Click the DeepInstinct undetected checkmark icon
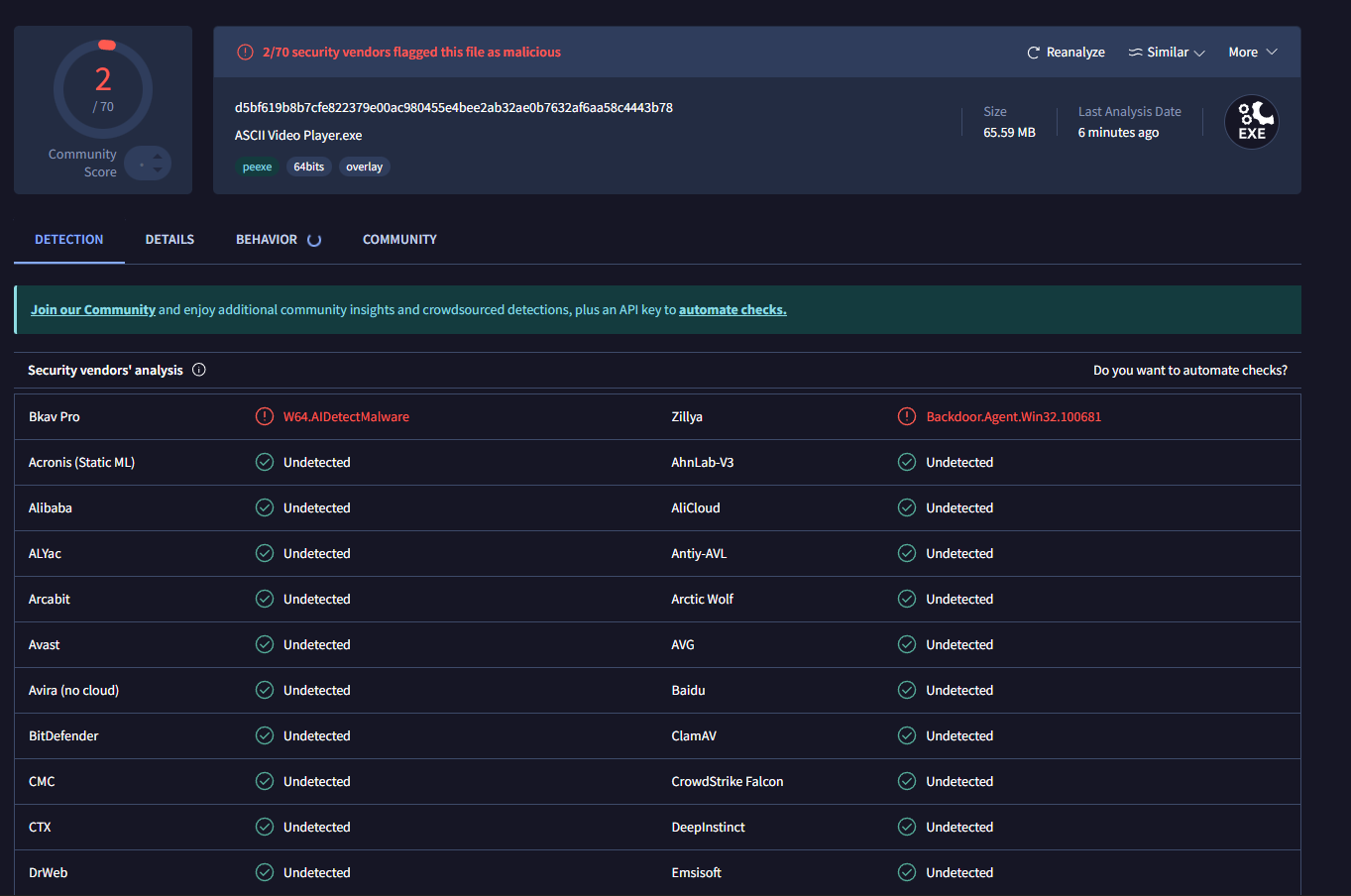The image size is (1351, 896). click(x=907, y=827)
